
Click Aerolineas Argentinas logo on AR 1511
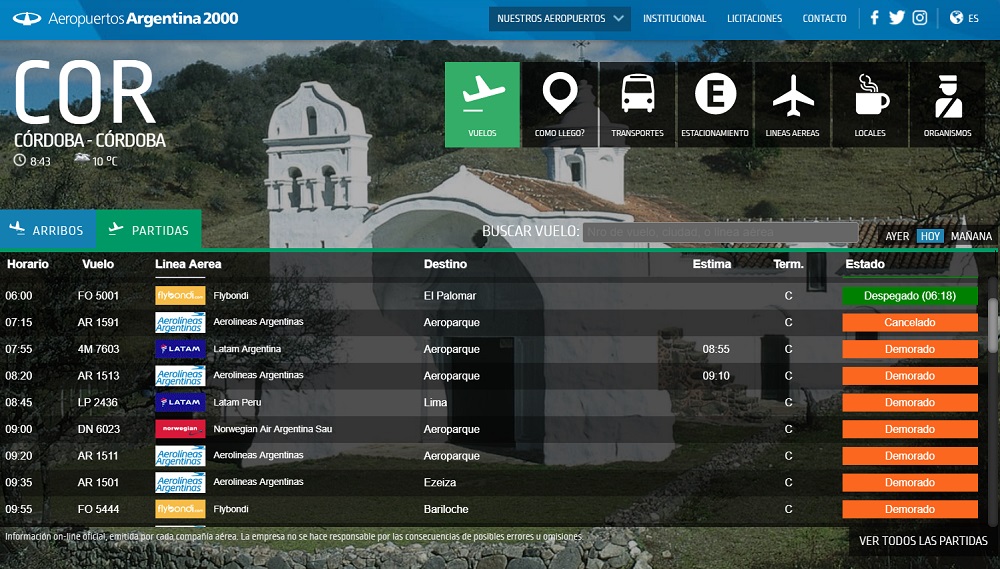point(180,455)
